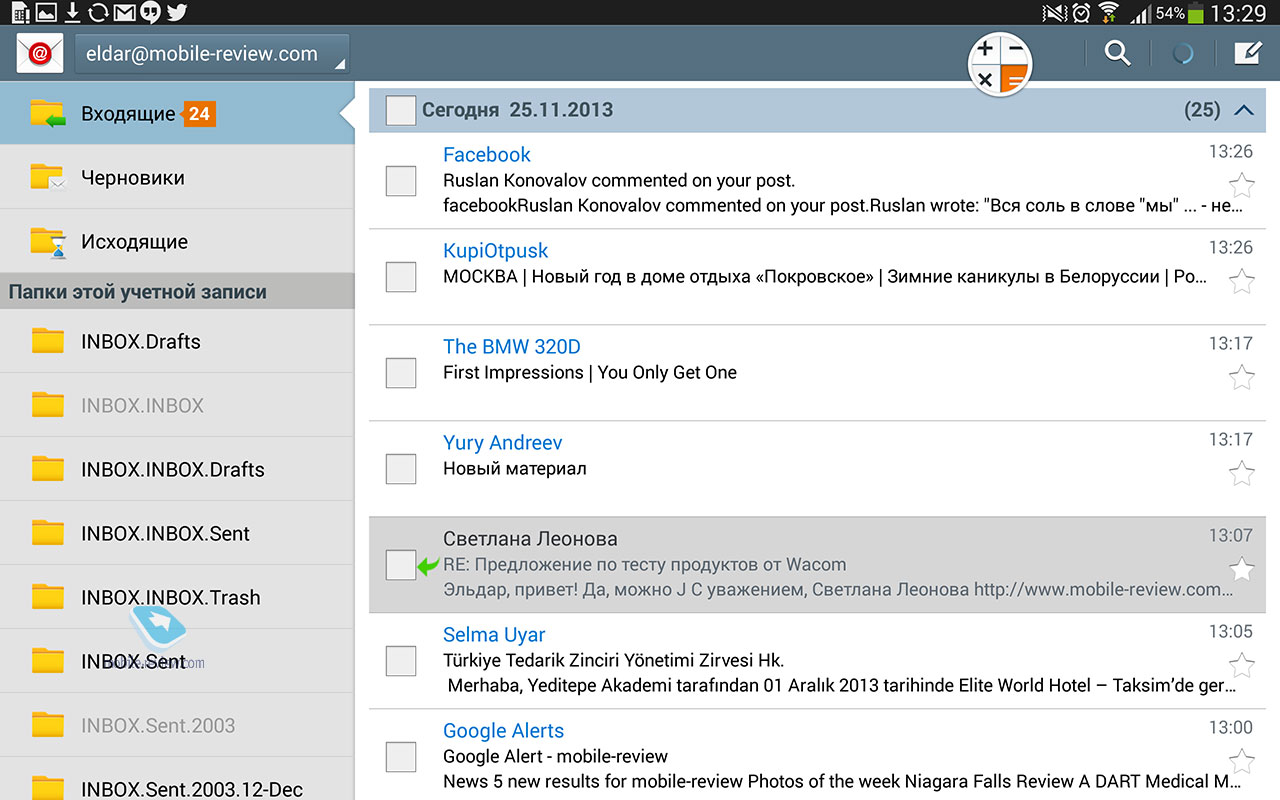Viewport: 1280px width, 800px height.
Task: Star the Facebook email
Action: (x=1241, y=185)
